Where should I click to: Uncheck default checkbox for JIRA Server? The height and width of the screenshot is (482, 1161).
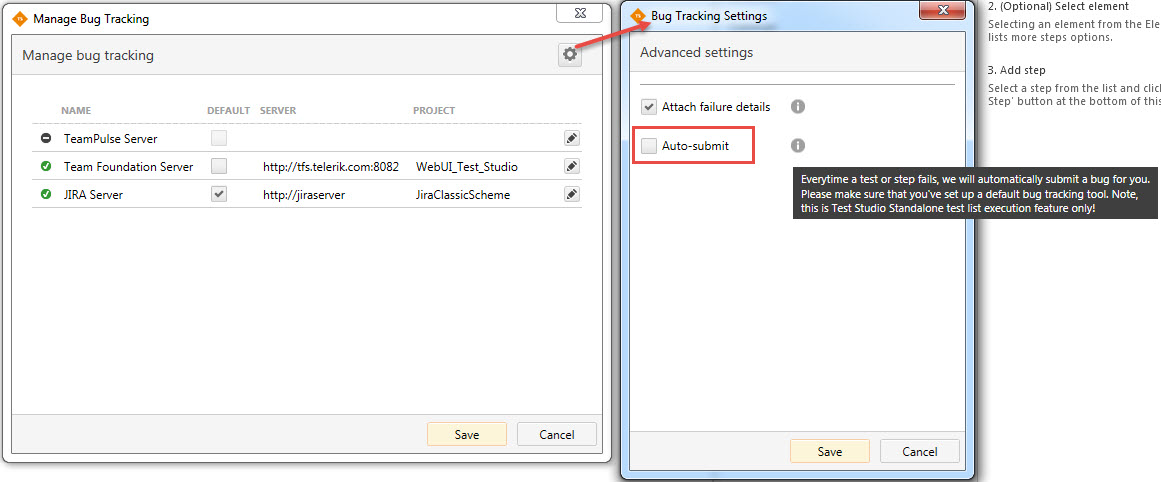coord(218,195)
